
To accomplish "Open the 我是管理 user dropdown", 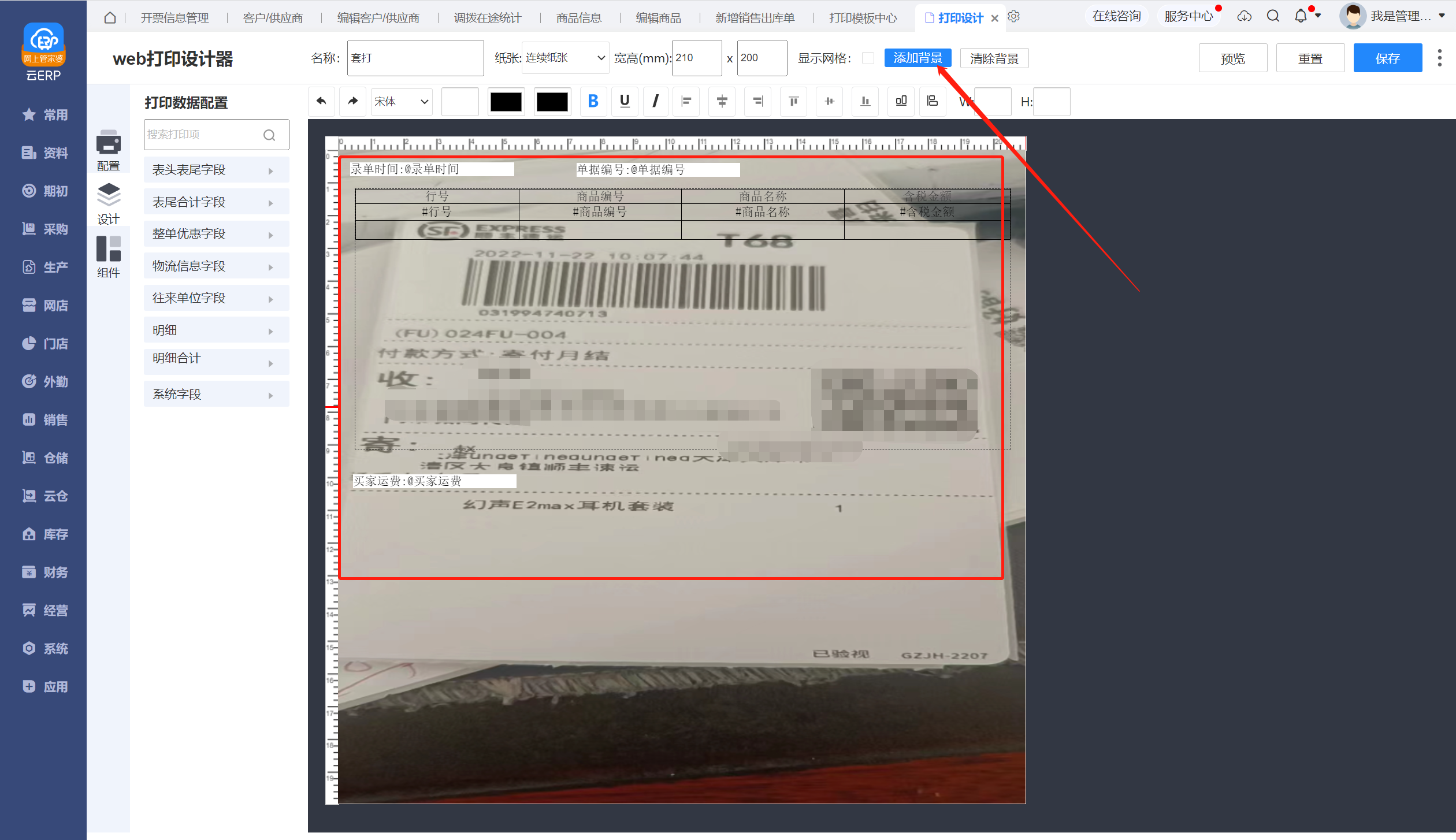I will click(x=1394, y=16).
